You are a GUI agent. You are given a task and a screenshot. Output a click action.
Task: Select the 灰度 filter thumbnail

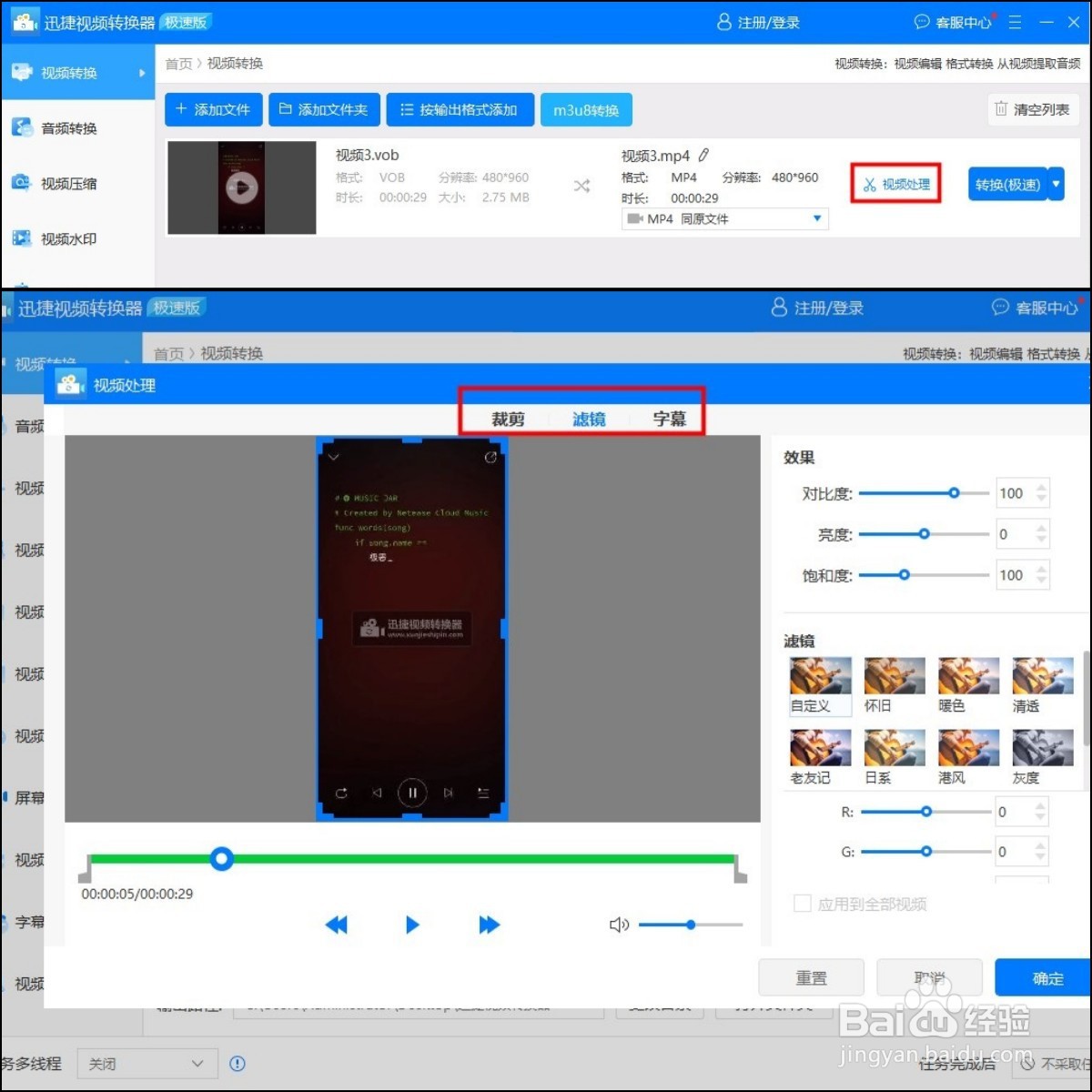[1043, 757]
